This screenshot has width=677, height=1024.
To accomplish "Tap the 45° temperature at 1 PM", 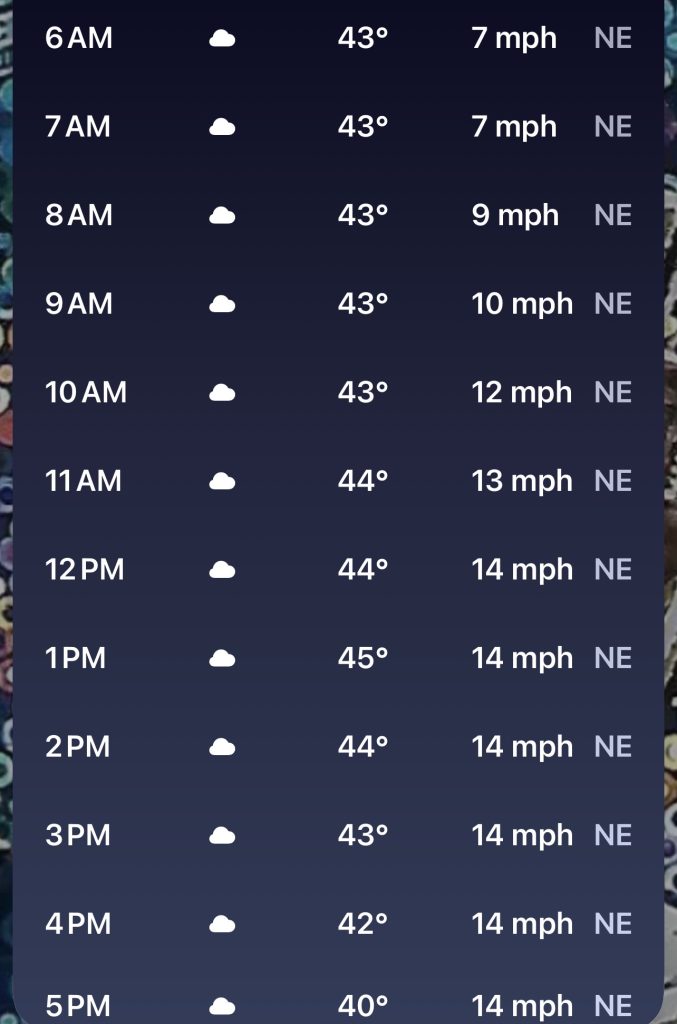I will (x=362, y=658).
